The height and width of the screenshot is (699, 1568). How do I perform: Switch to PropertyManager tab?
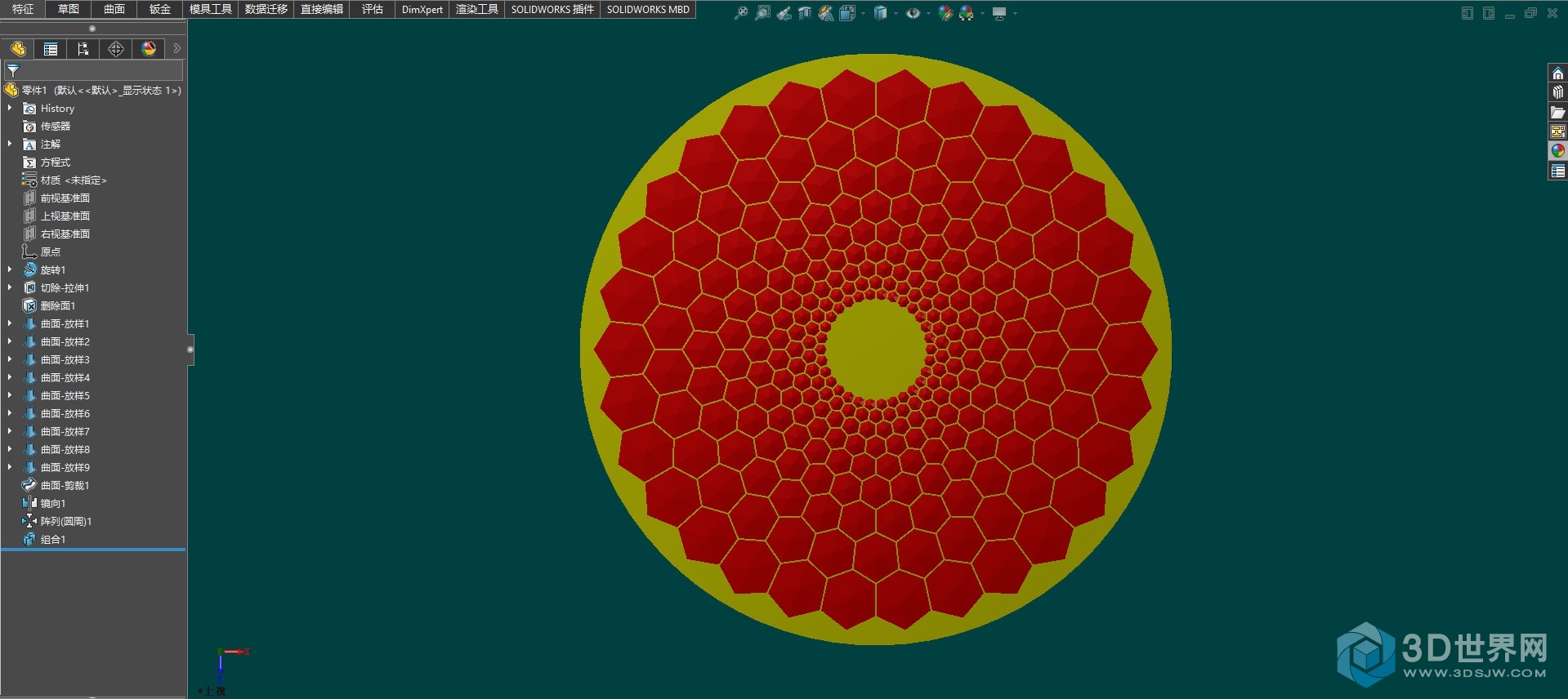tap(51, 49)
